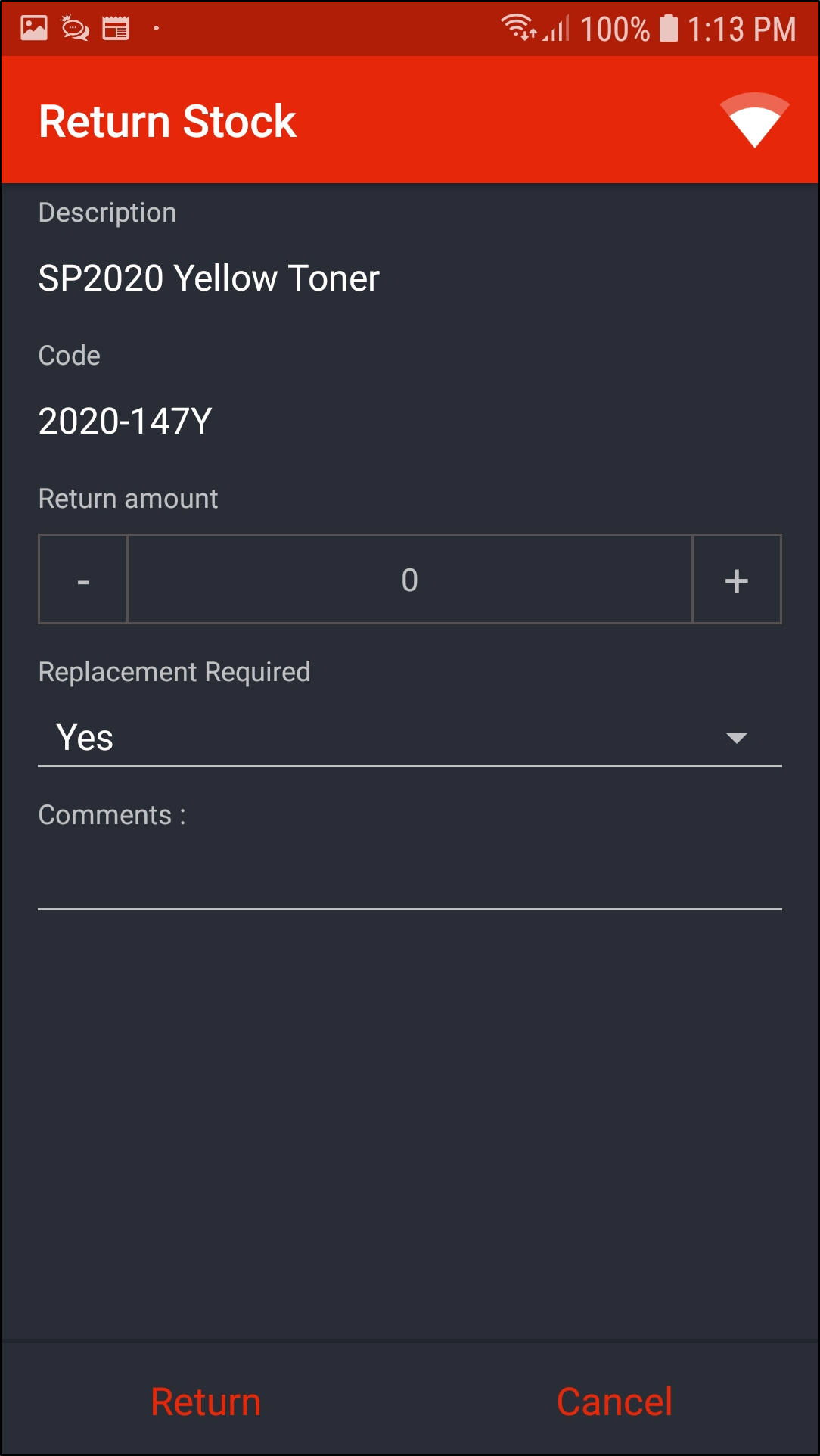The image size is (820, 1456).
Task: Tap the 2020-147Y code value
Action: 125,422
